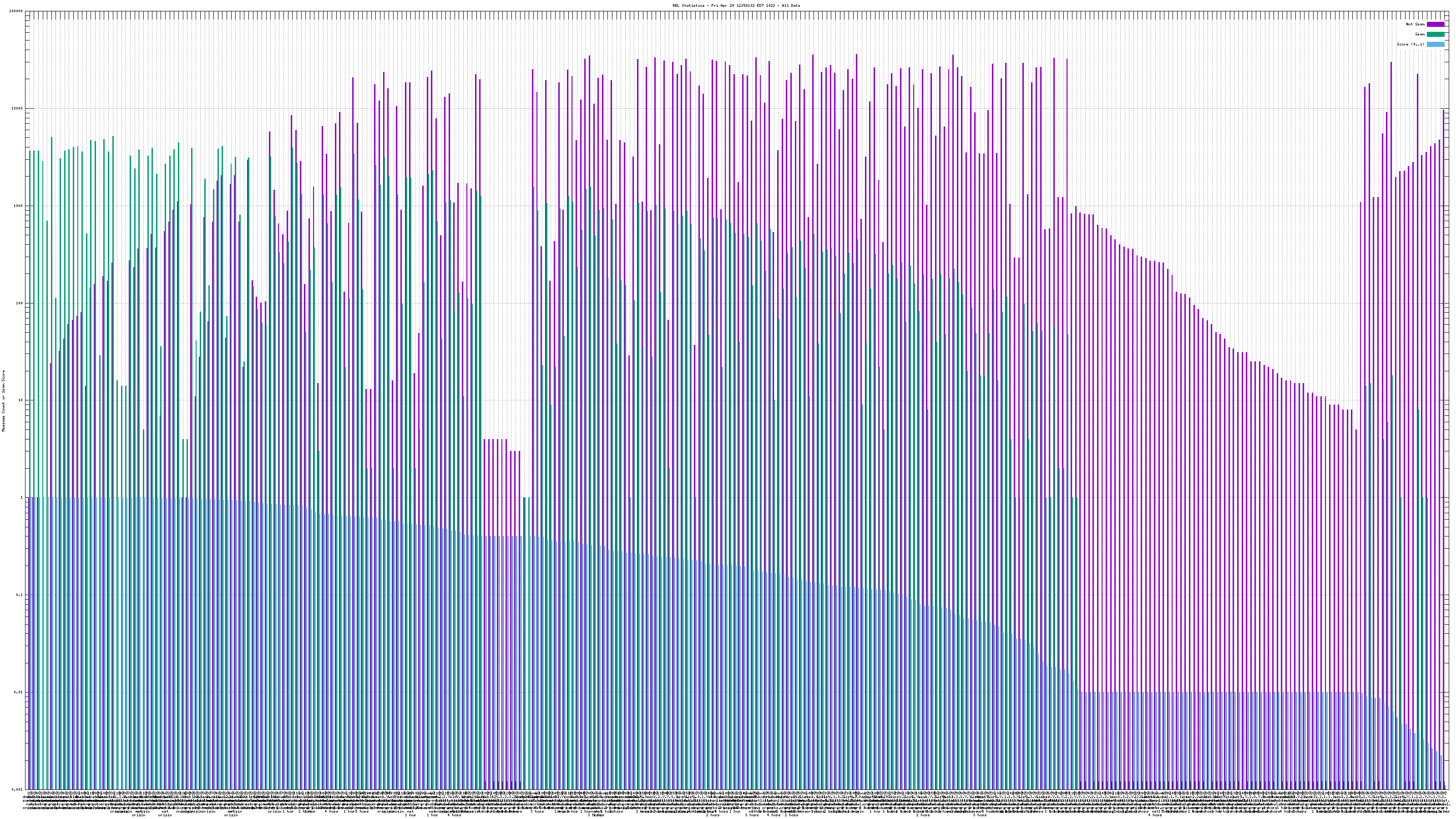The image size is (1456, 819).
Task: Click the 0.1 y-axis tick label
Action: pyautogui.click(x=20, y=595)
